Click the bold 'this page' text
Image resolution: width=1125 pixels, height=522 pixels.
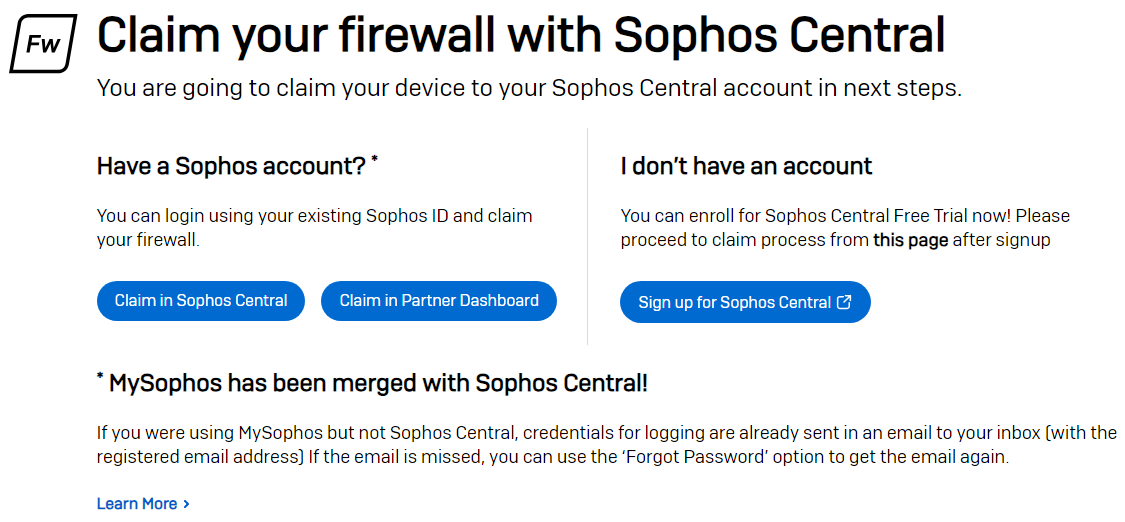click(910, 240)
